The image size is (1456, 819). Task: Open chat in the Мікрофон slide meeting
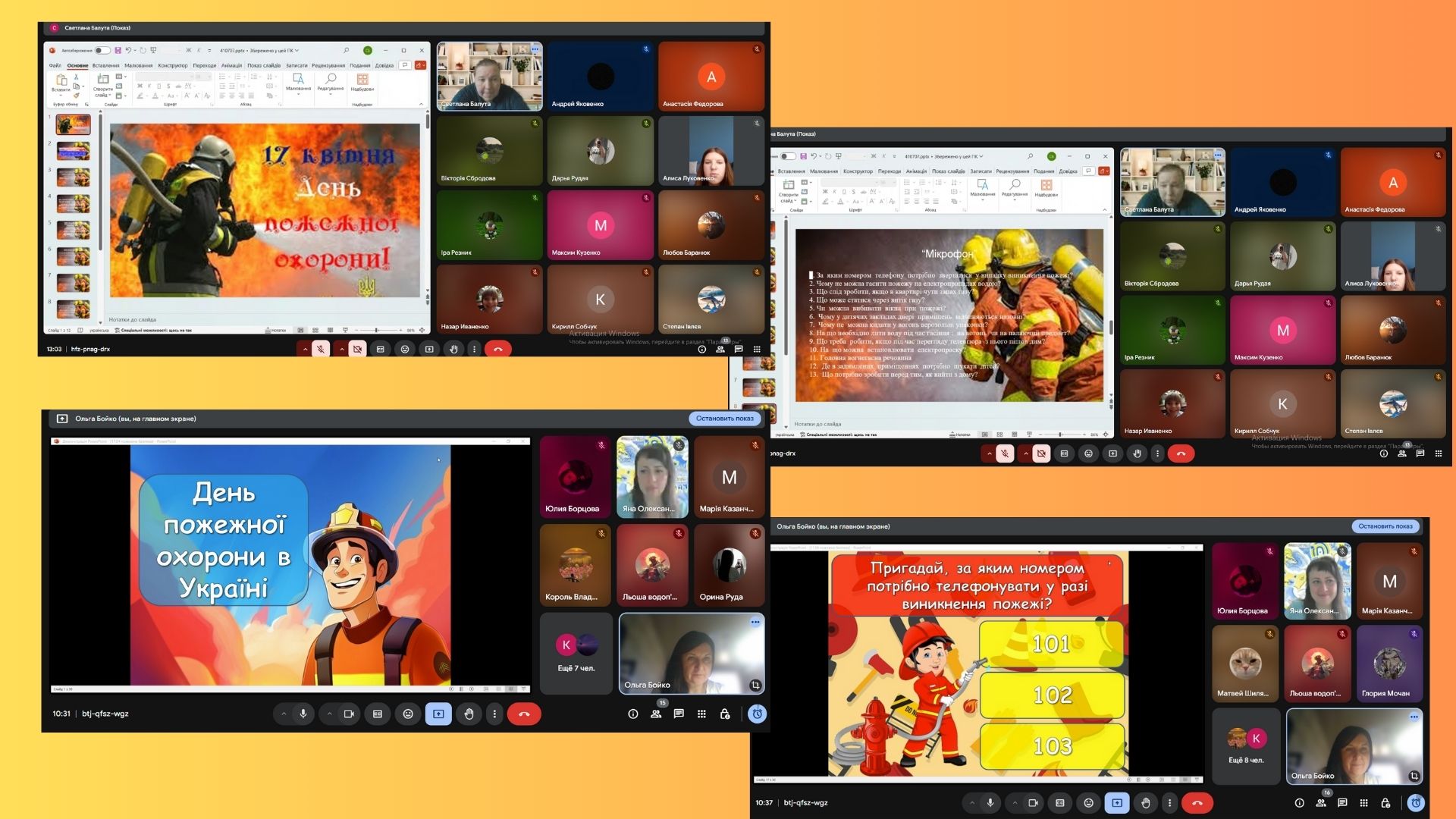point(1420,453)
